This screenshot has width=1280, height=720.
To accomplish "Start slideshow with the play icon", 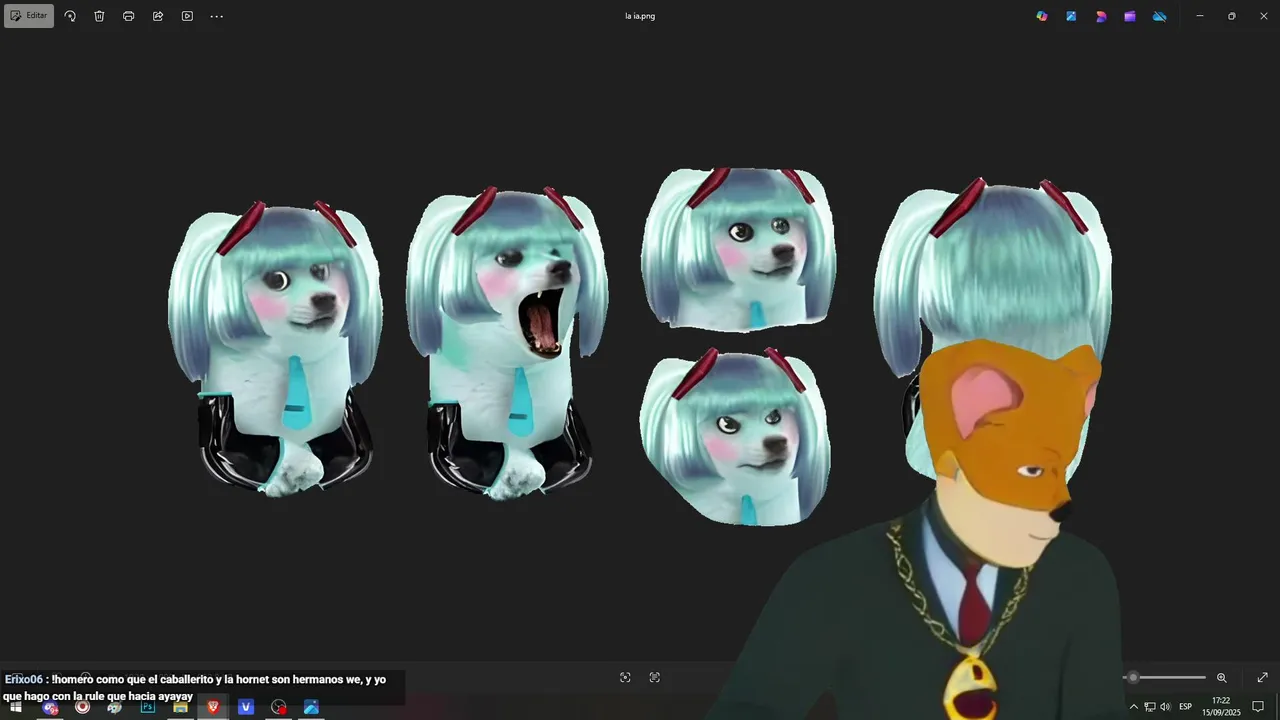I will 187,16.
